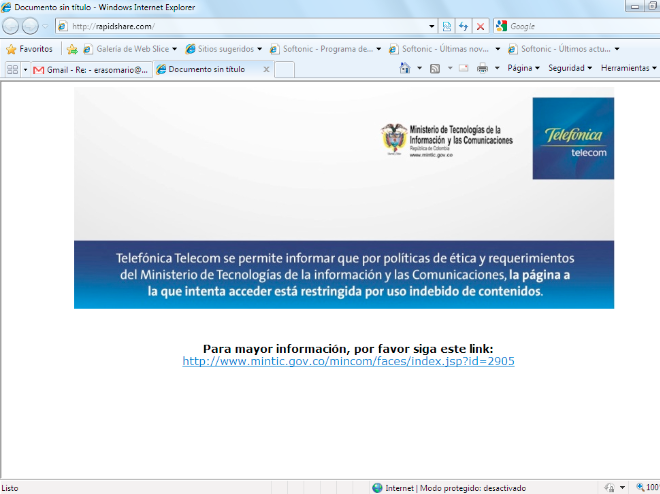Click compatibility view icon beside address bar
The width and height of the screenshot is (660, 494).
coord(447,26)
